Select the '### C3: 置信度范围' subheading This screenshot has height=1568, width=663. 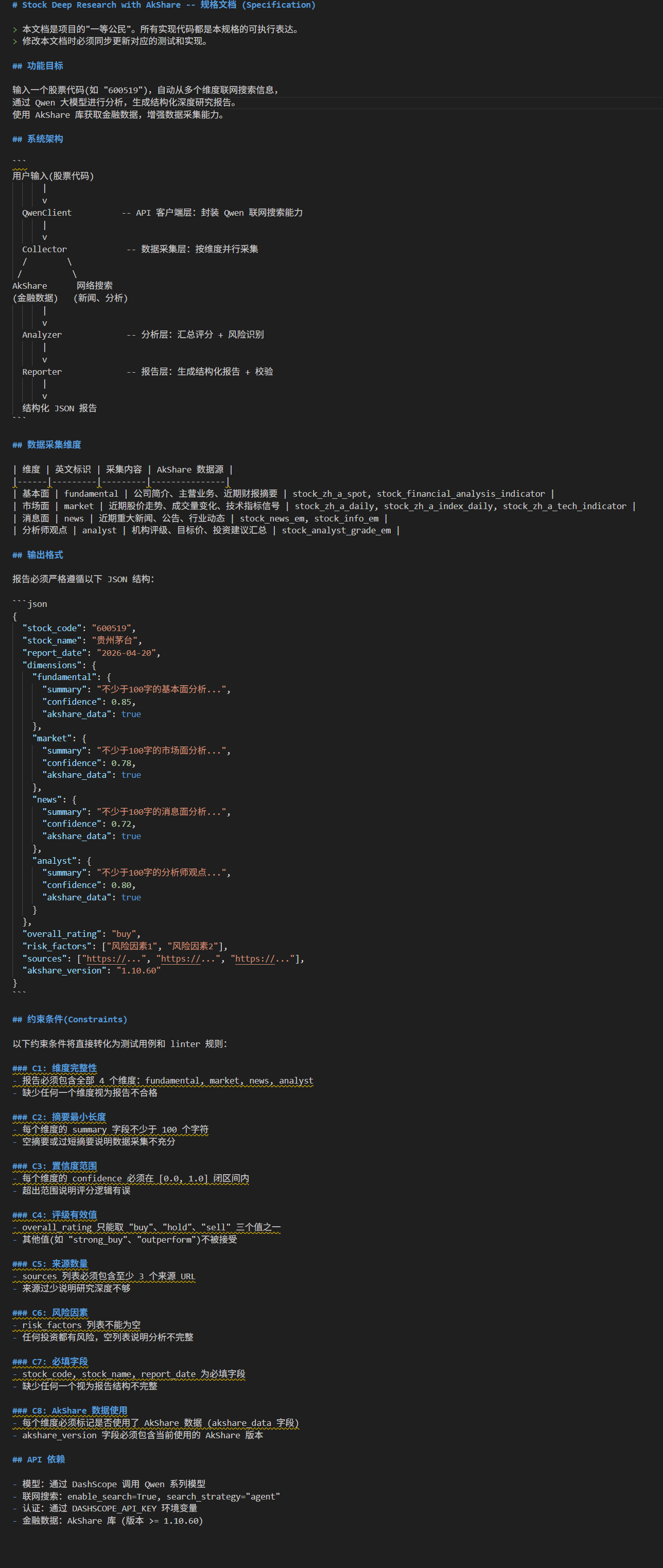[x=55, y=1165]
